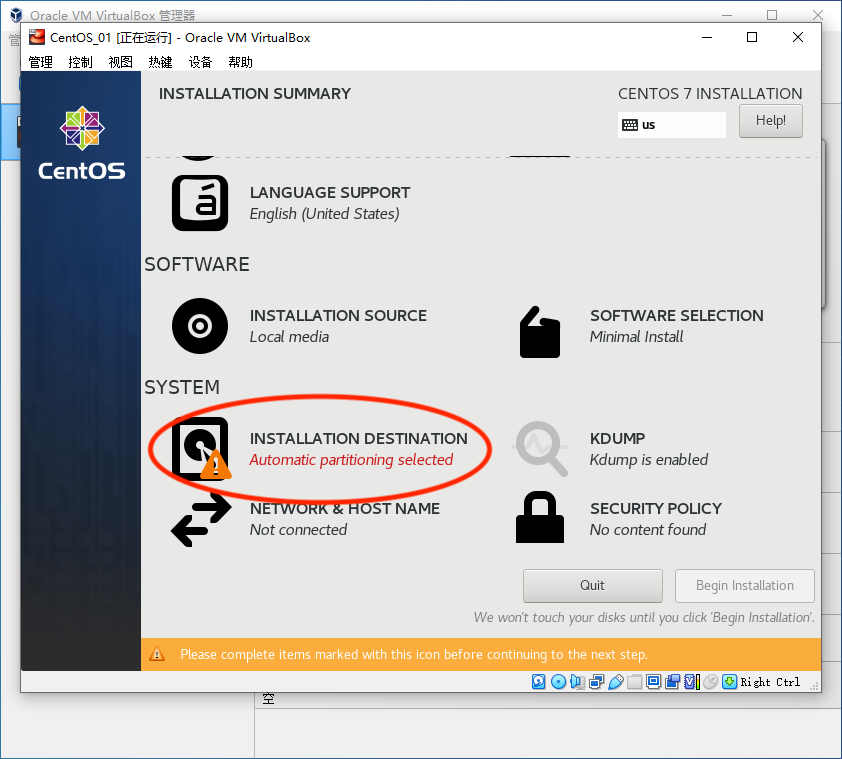Open the Kdump magnifier icon
Viewport: 842px width, 759px height.
(x=541, y=449)
